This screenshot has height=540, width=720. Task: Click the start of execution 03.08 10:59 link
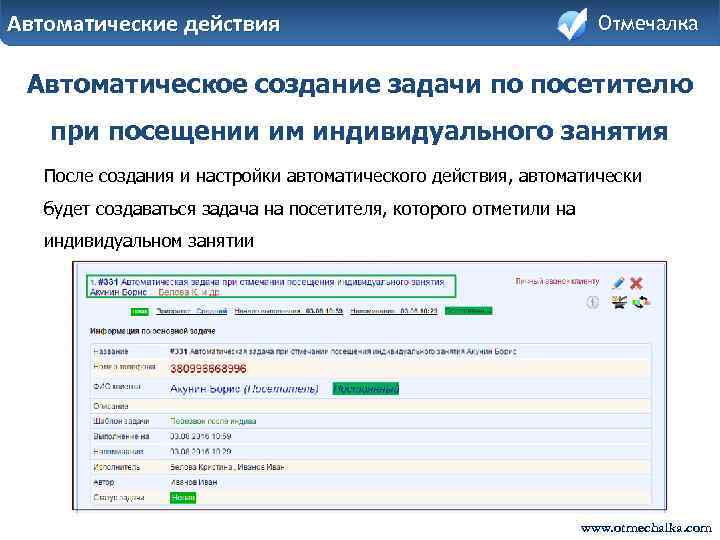tap(288, 311)
